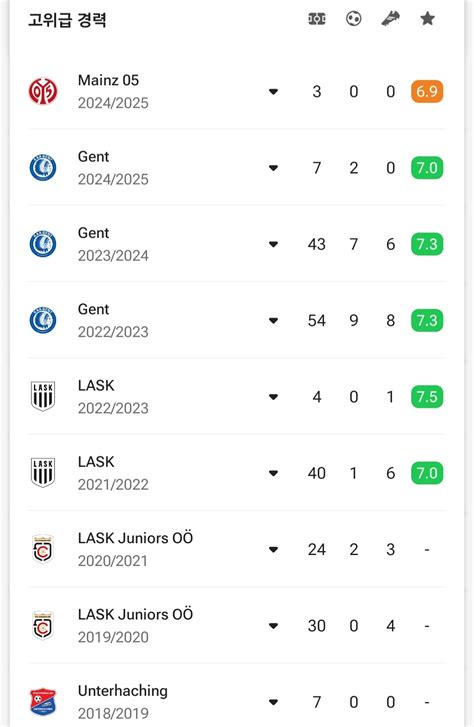This screenshot has height=727, width=474.
Task: Click the 7.3 rating for Gent 2023/2024
Action: coord(427,244)
